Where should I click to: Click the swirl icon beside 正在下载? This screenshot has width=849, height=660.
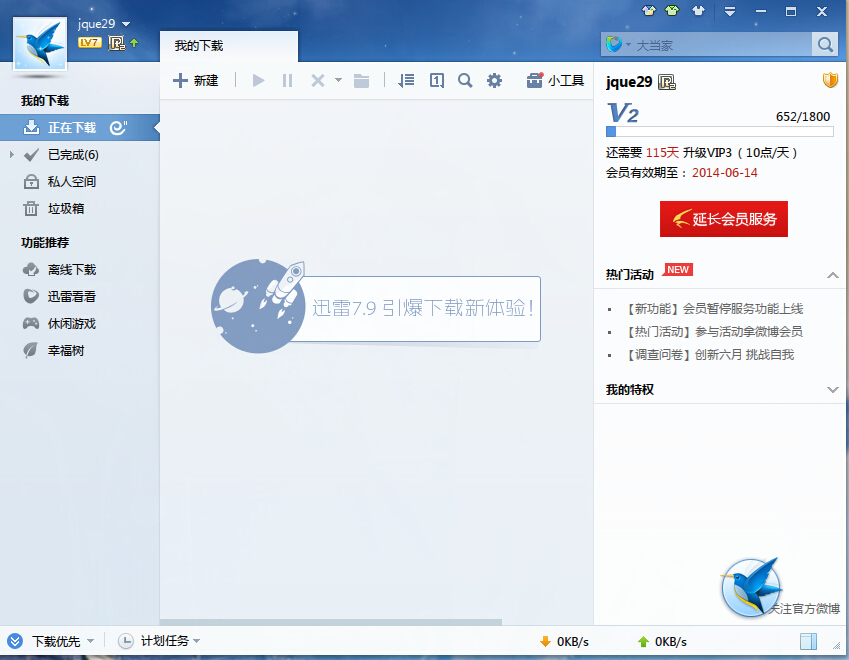pyautogui.click(x=118, y=128)
